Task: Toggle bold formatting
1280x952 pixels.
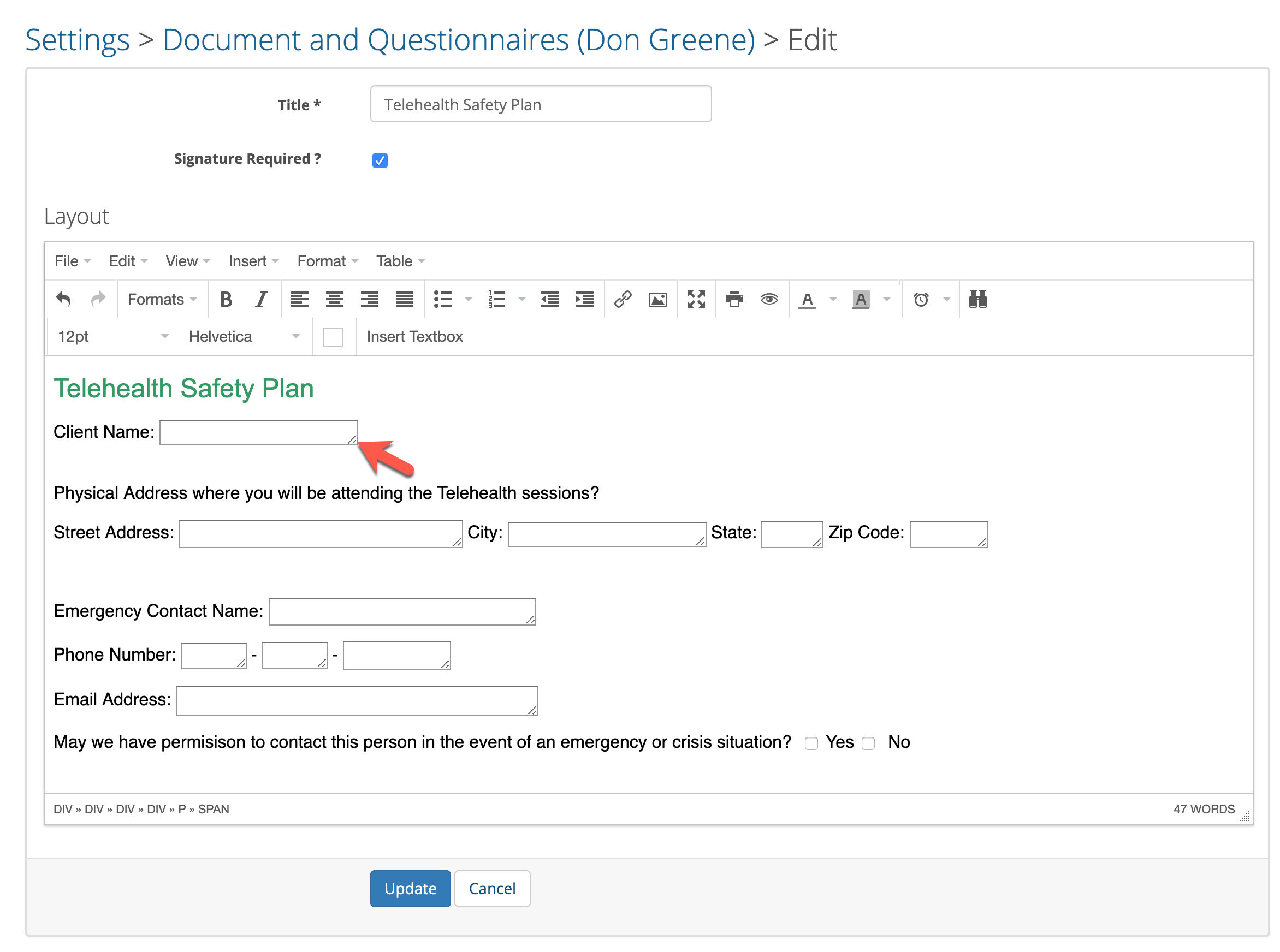Action: [x=226, y=299]
